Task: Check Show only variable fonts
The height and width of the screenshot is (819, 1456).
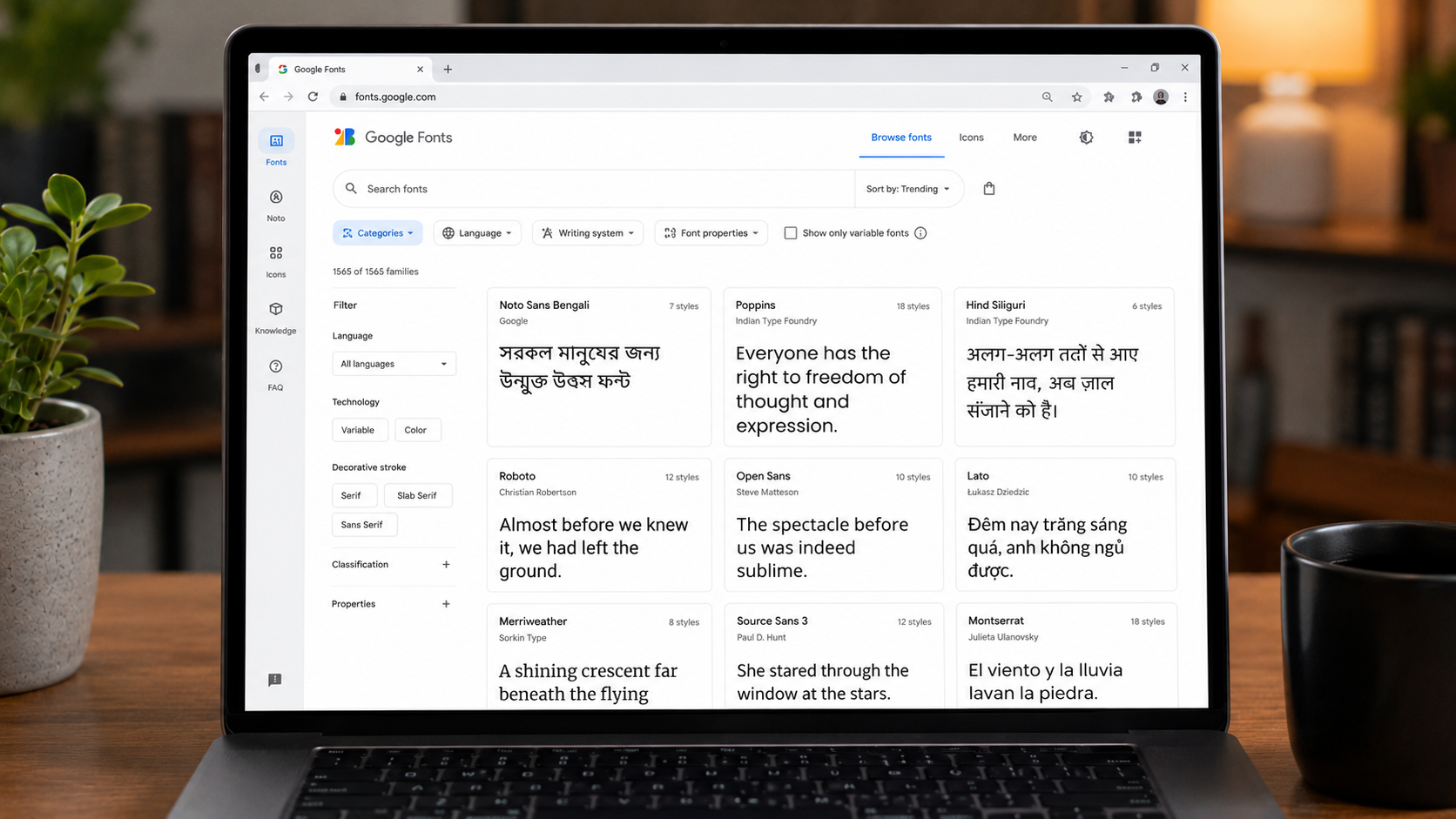Action: click(x=791, y=233)
